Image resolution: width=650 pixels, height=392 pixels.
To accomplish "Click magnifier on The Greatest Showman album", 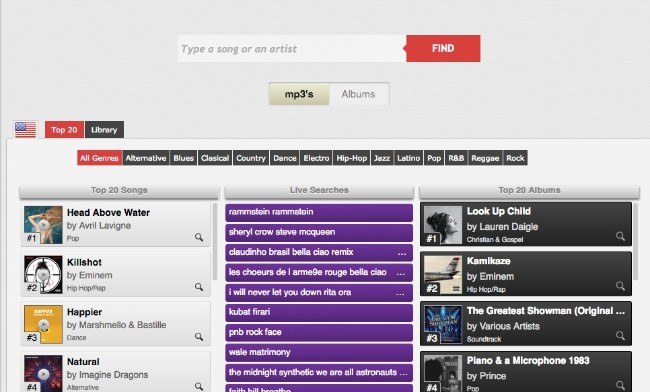I will [620, 336].
